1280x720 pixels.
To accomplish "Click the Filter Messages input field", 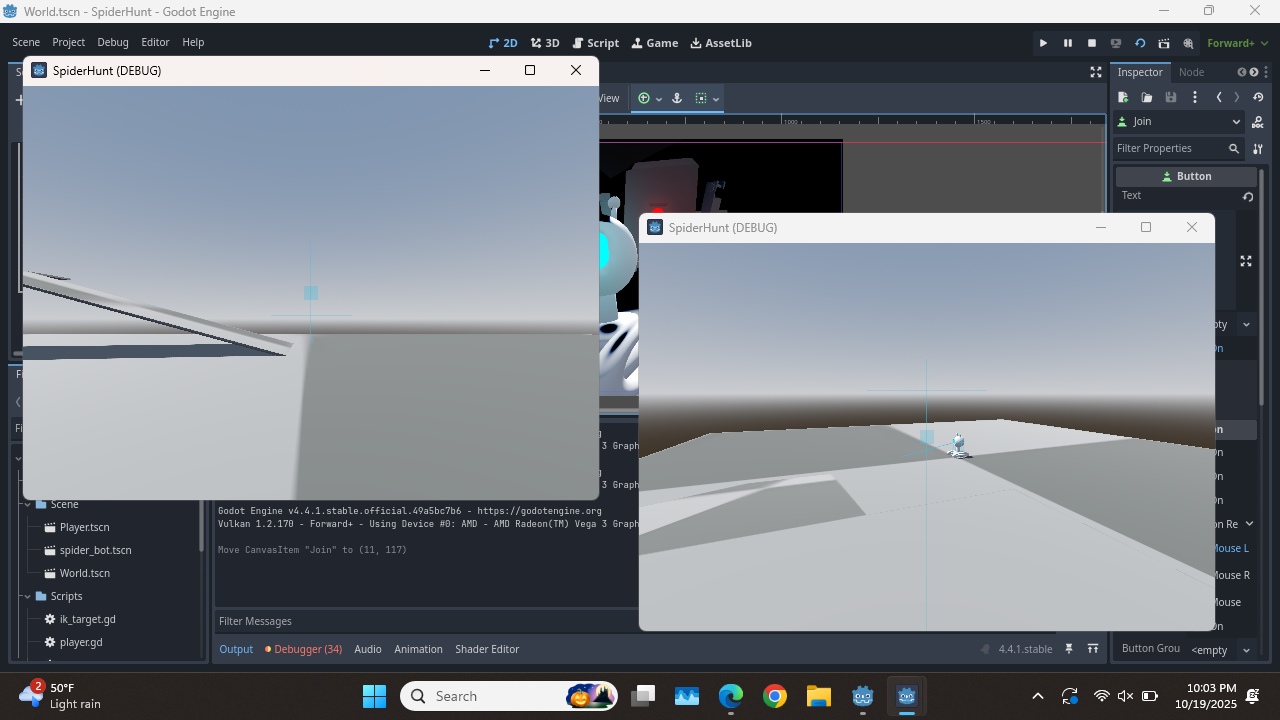I will pyautogui.click(x=427, y=621).
